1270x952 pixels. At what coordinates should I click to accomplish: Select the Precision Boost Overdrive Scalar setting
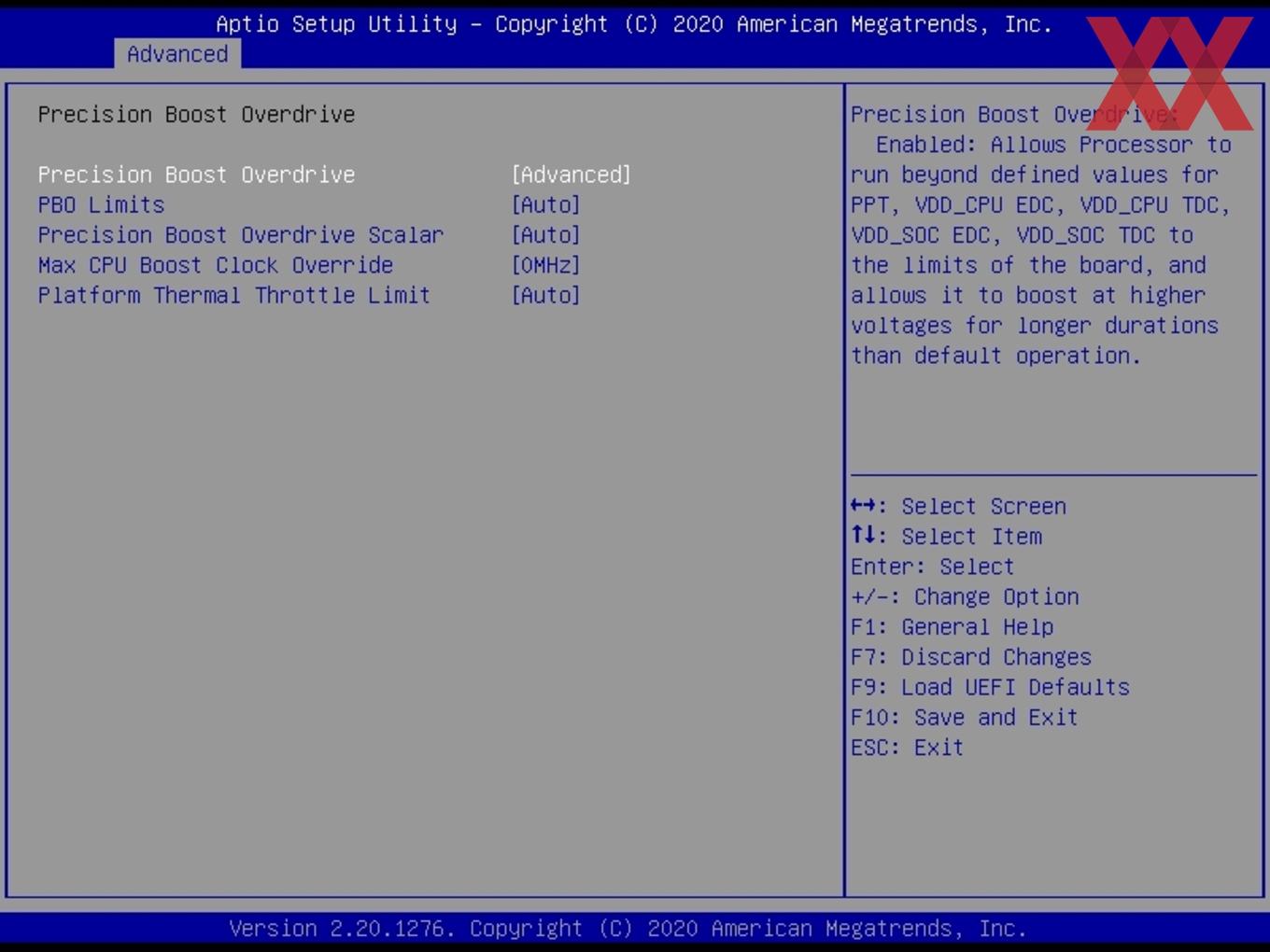[241, 234]
